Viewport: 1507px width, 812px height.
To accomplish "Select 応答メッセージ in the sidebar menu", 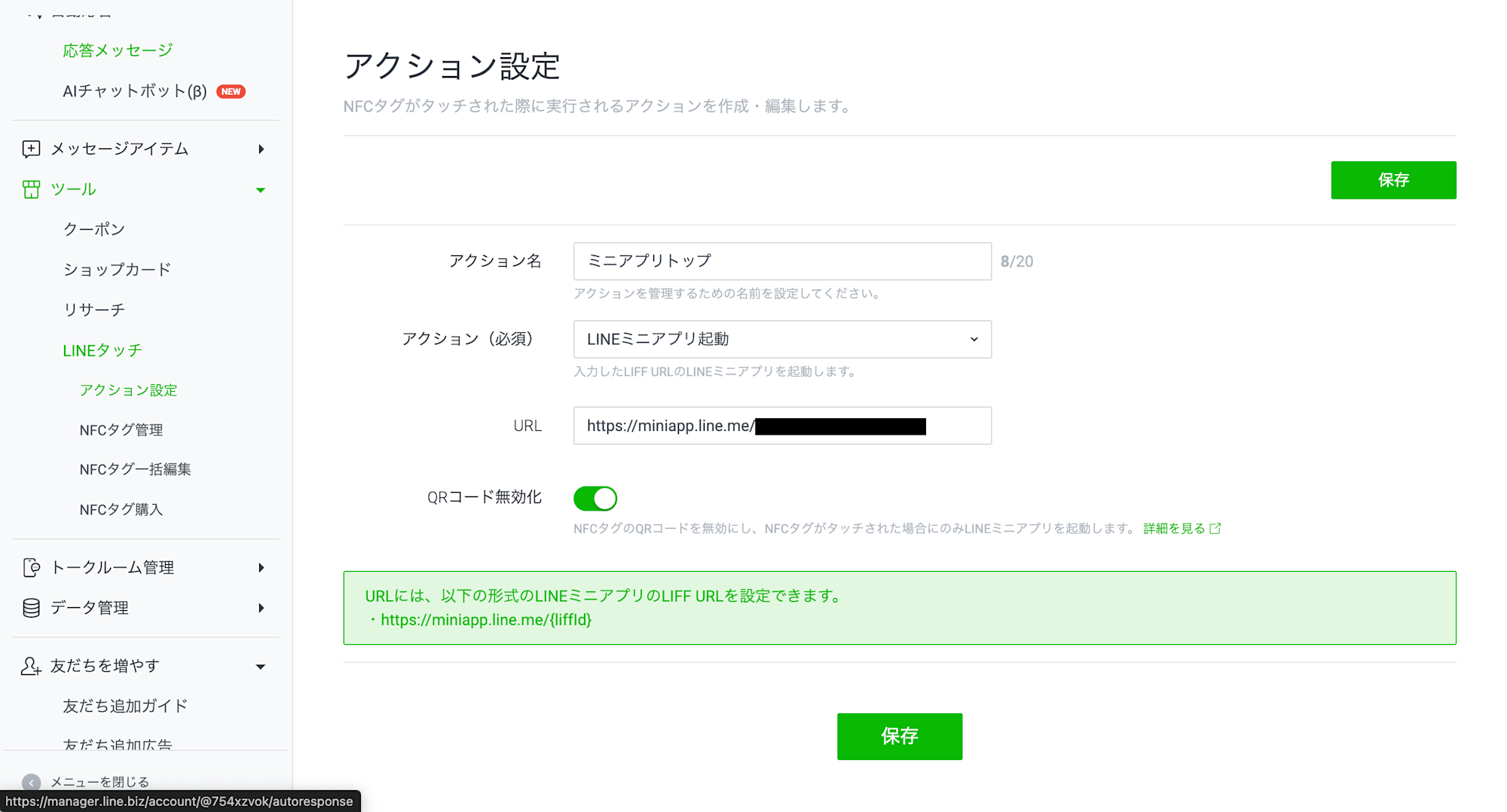I will point(118,50).
